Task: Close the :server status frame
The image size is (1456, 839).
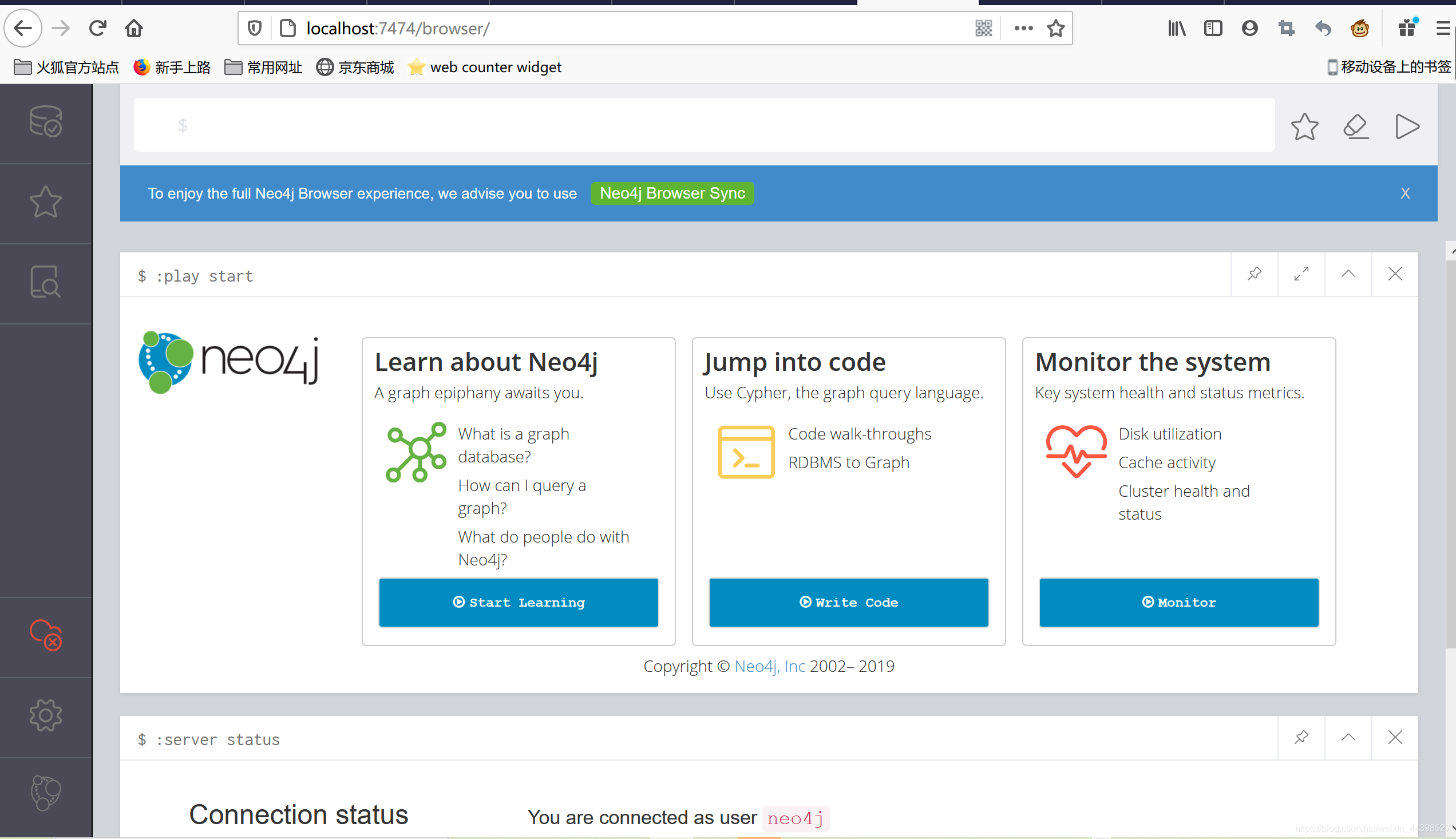Action: tap(1395, 738)
